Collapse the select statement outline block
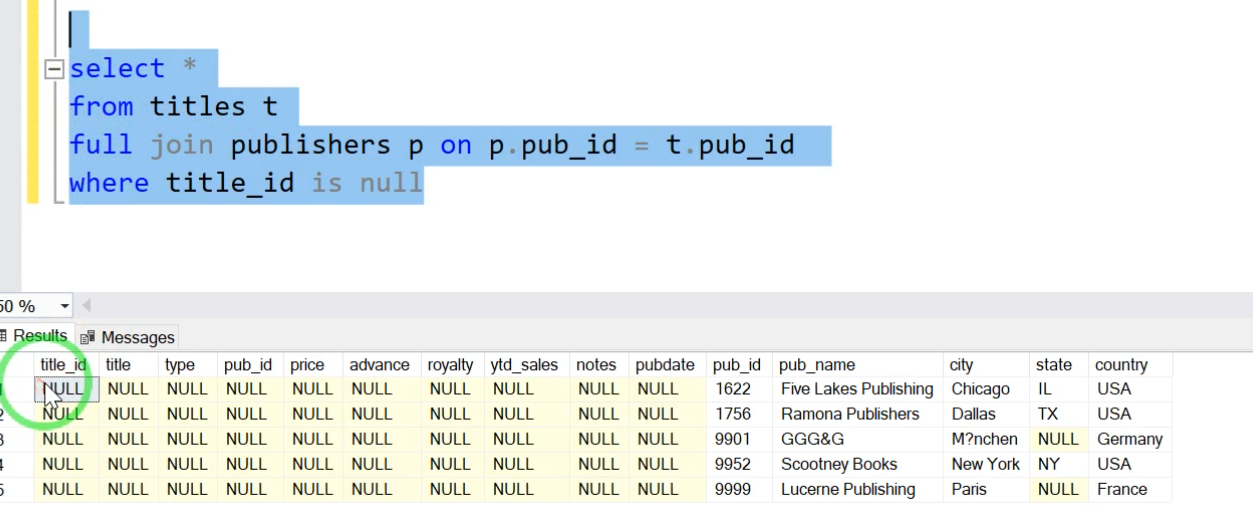Image resolution: width=1253 pixels, height=528 pixels. point(53,70)
